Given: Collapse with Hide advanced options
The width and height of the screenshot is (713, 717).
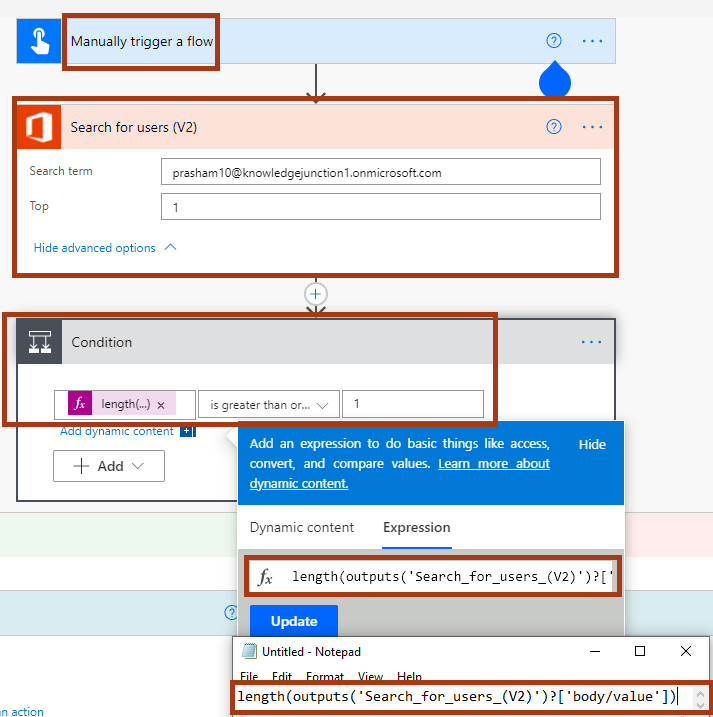Looking at the screenshot, I should click(105, 248).
